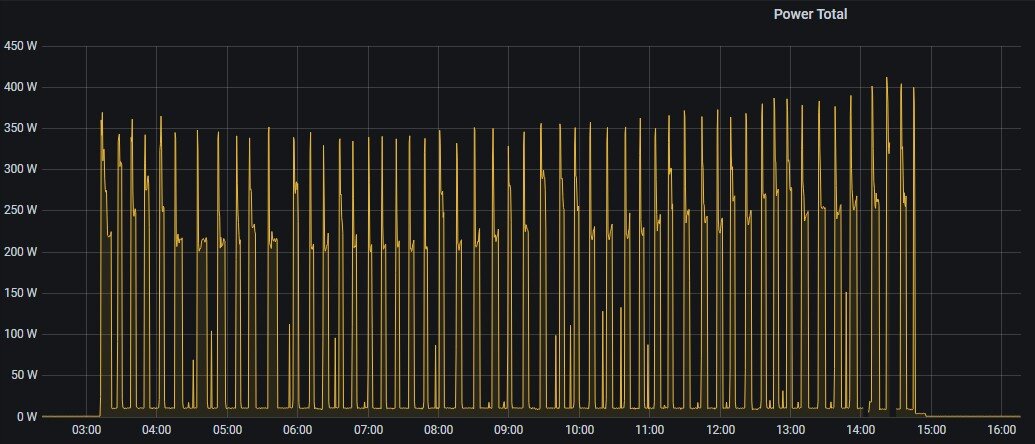Select the 50 W y-axis label
This screenshot has width=1035, height=444.
(22, 375)
